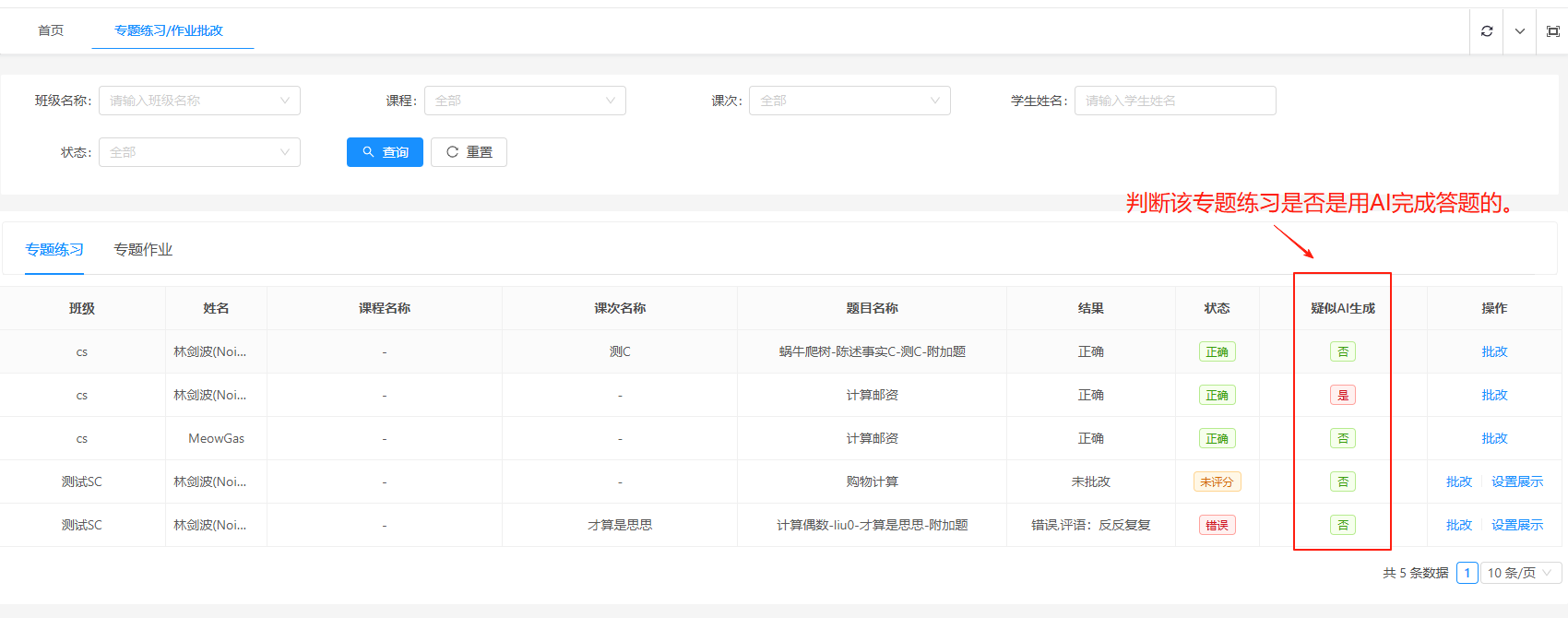Image resolution: width=1568 pixels, height=618 pixels.
Task: Open the 课程 dropdown selector
Action: (525, 101)
